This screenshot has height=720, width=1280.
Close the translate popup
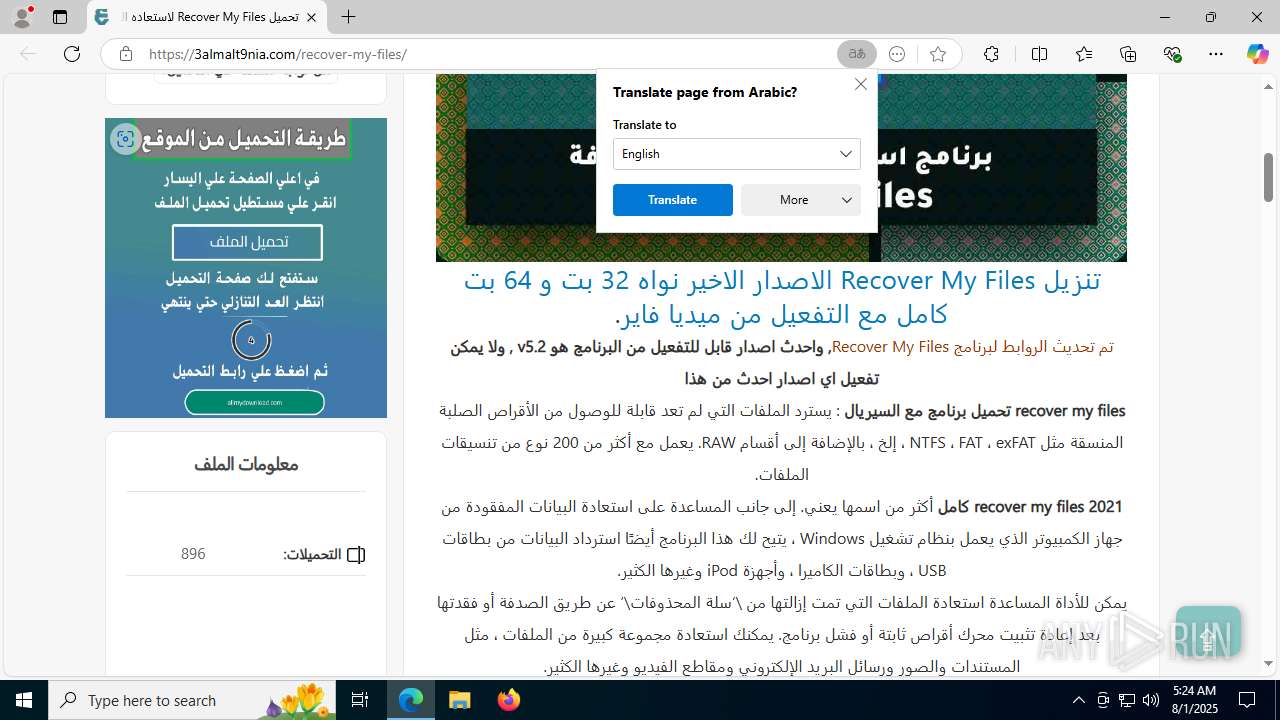coord(861,84)
